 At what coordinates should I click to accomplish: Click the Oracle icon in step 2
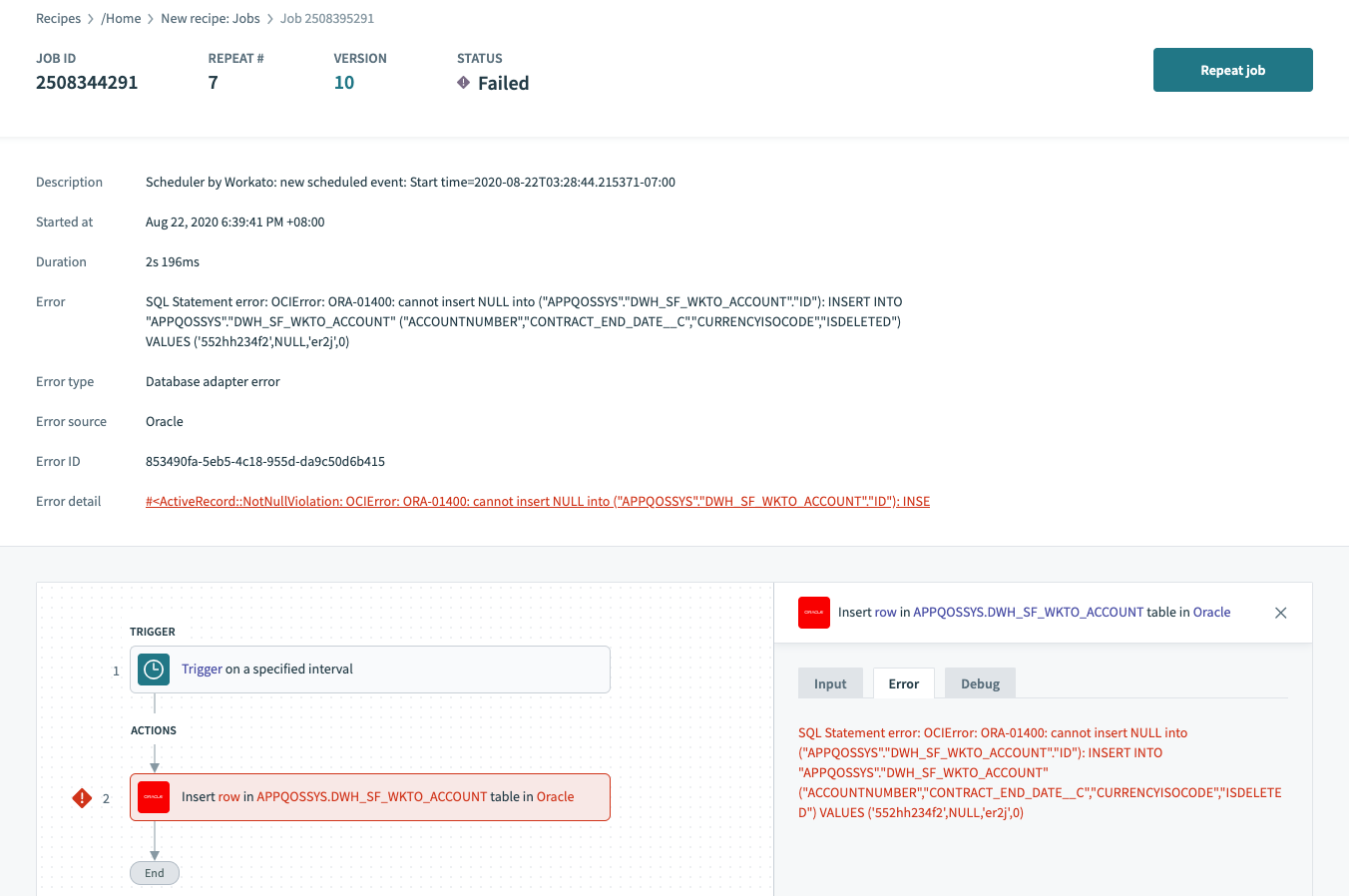pyautogui.click(x=154, y=797)
